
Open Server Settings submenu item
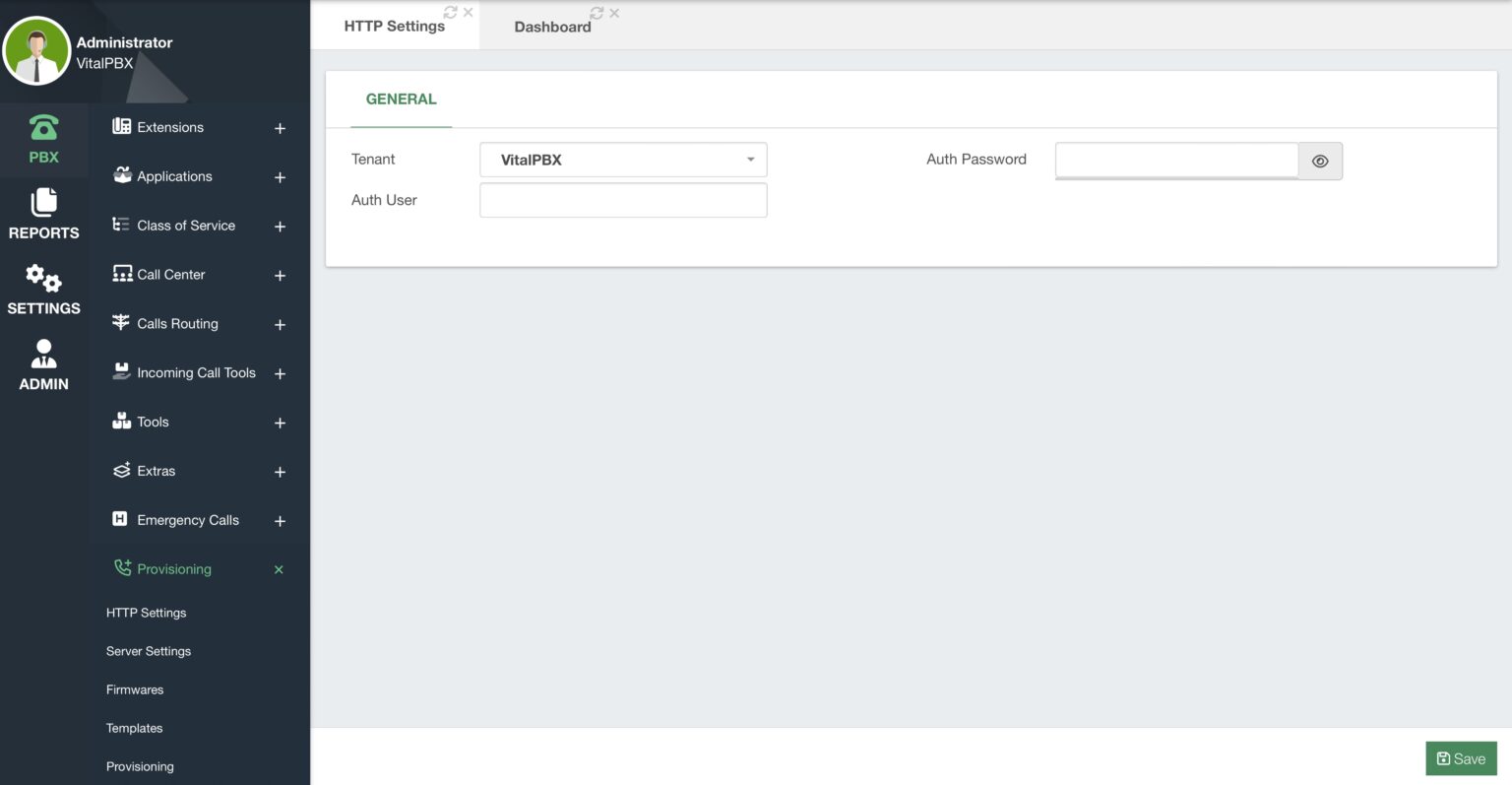click(x=149, y=651)
